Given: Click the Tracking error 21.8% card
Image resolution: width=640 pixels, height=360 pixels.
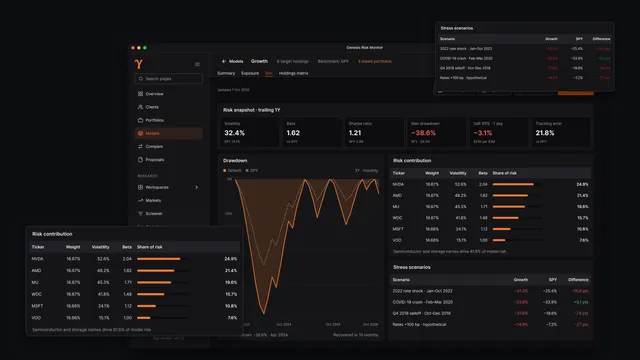Looking at the screenshot, I should point(561,132).
